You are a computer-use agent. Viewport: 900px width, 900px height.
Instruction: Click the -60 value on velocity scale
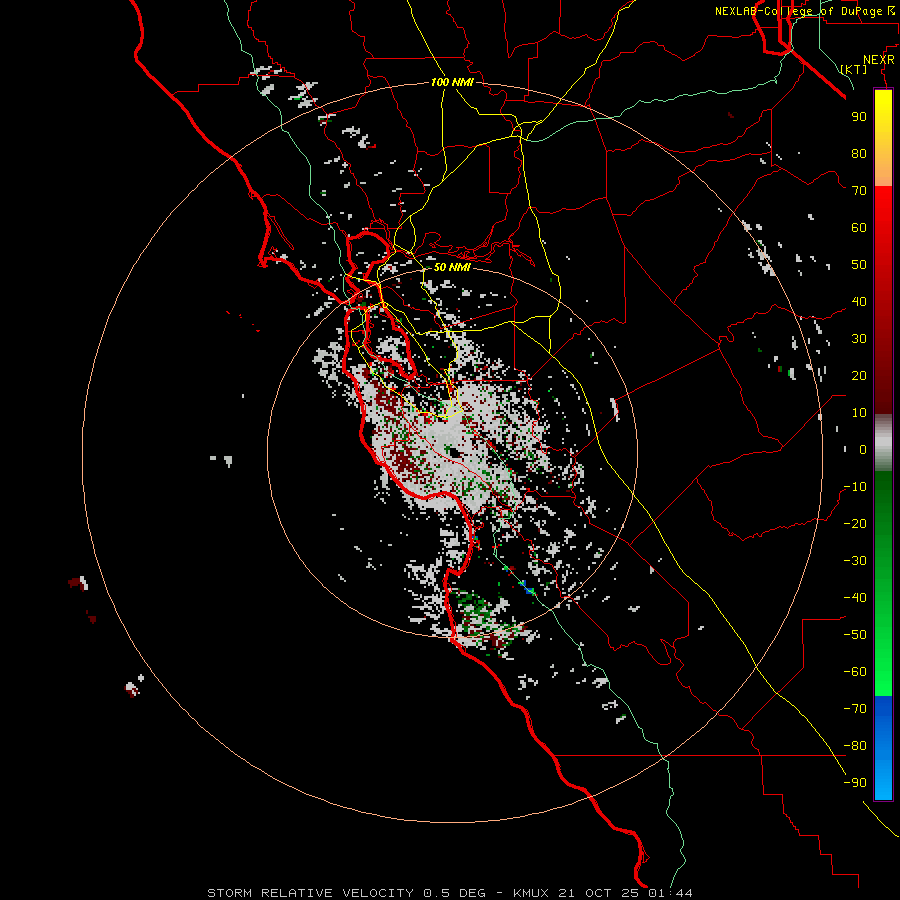(855, 672)
